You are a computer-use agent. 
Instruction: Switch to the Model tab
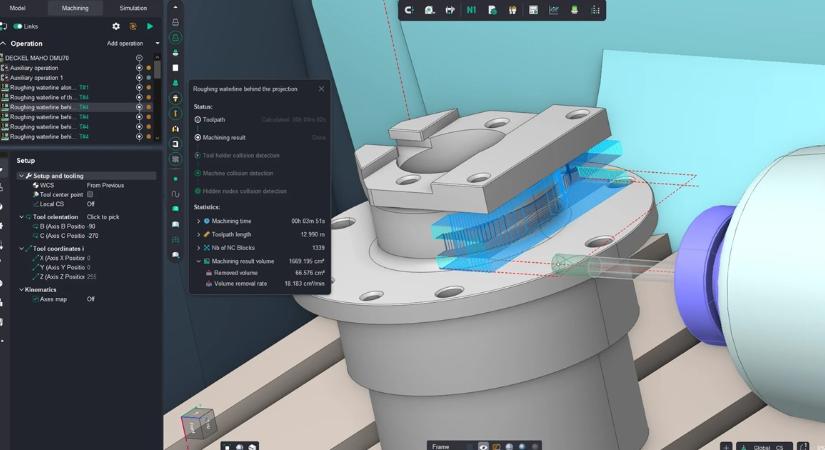click(x=17, y=8)
